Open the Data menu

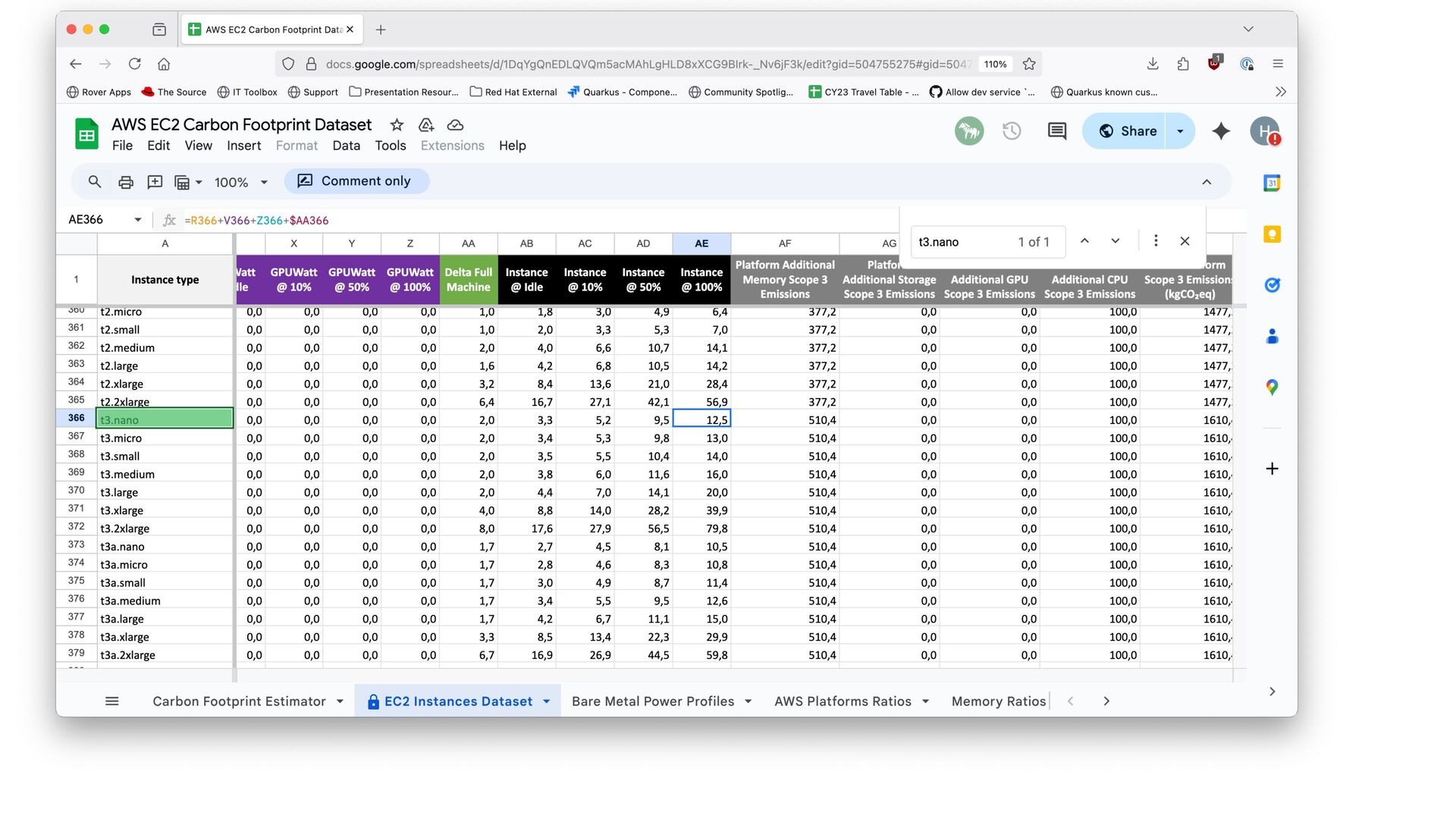pyautogui.click(x=346, y=146)
